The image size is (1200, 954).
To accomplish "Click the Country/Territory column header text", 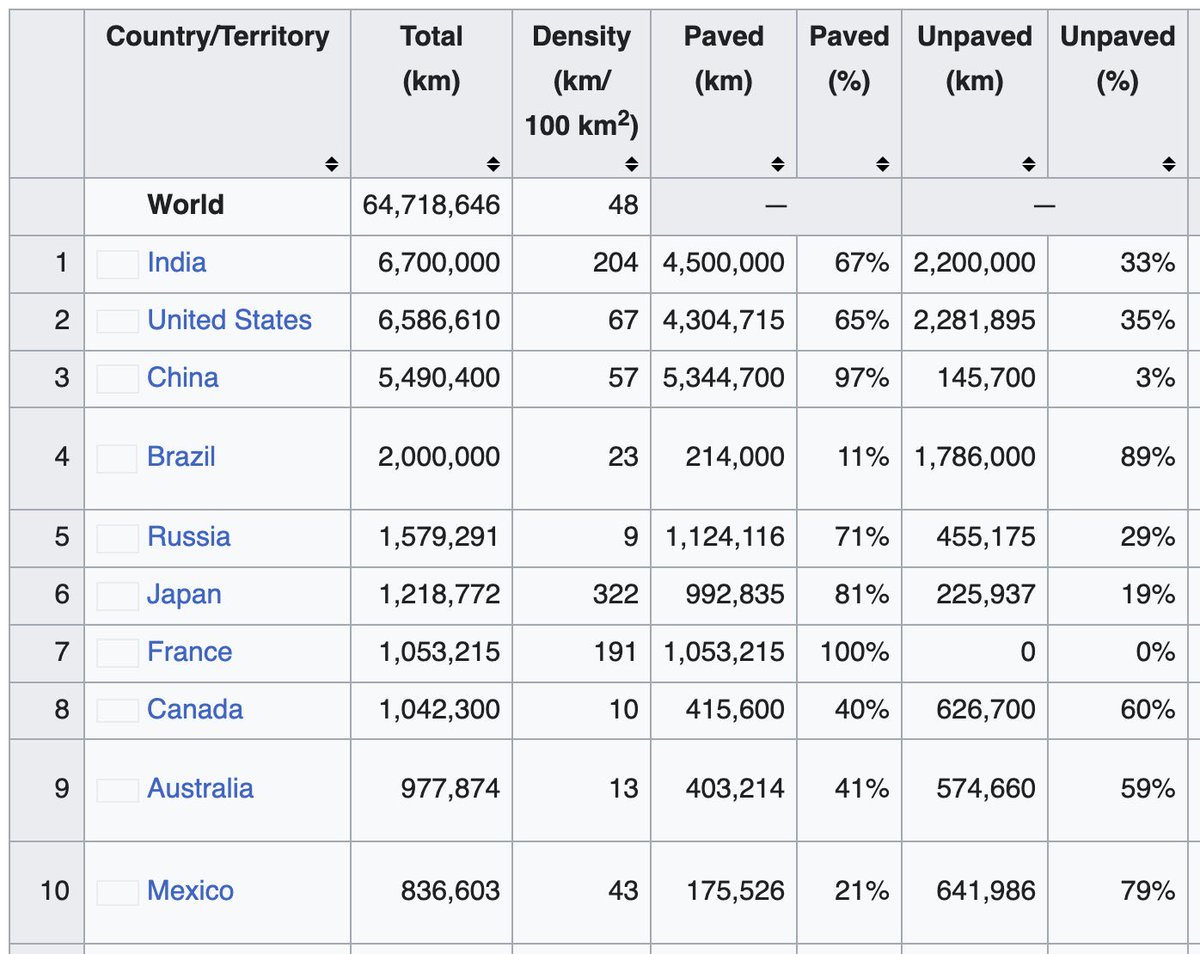I will [x=217, y=37].
